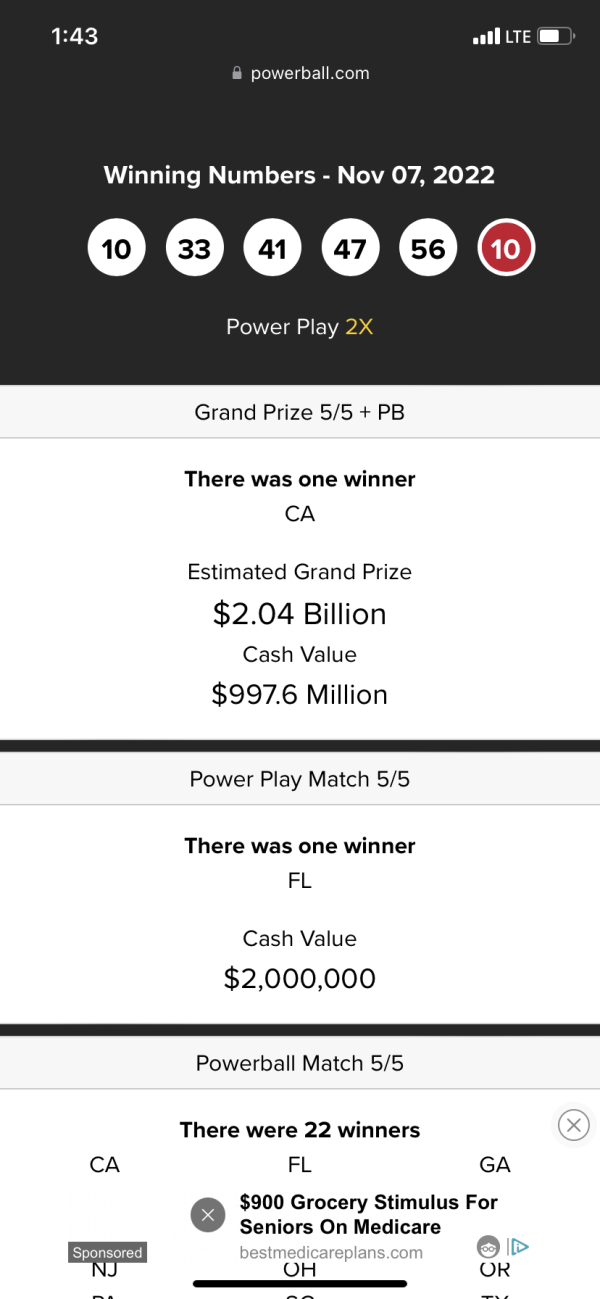Tap the white ball number 47
This screenshot has height=1299, width=600.
coord(350,248)
